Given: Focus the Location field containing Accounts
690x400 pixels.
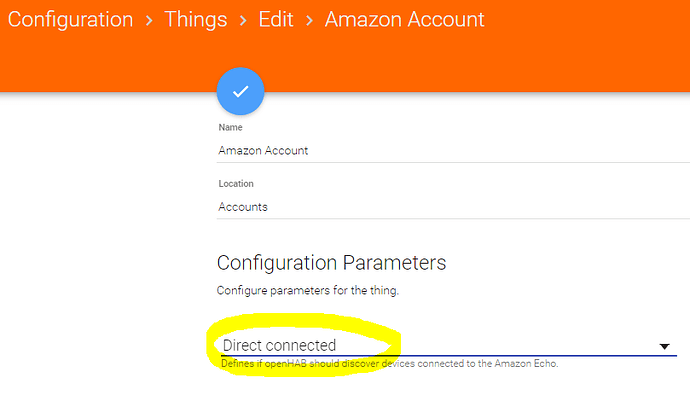Looking at the screenshot, I should pos(450,207).
